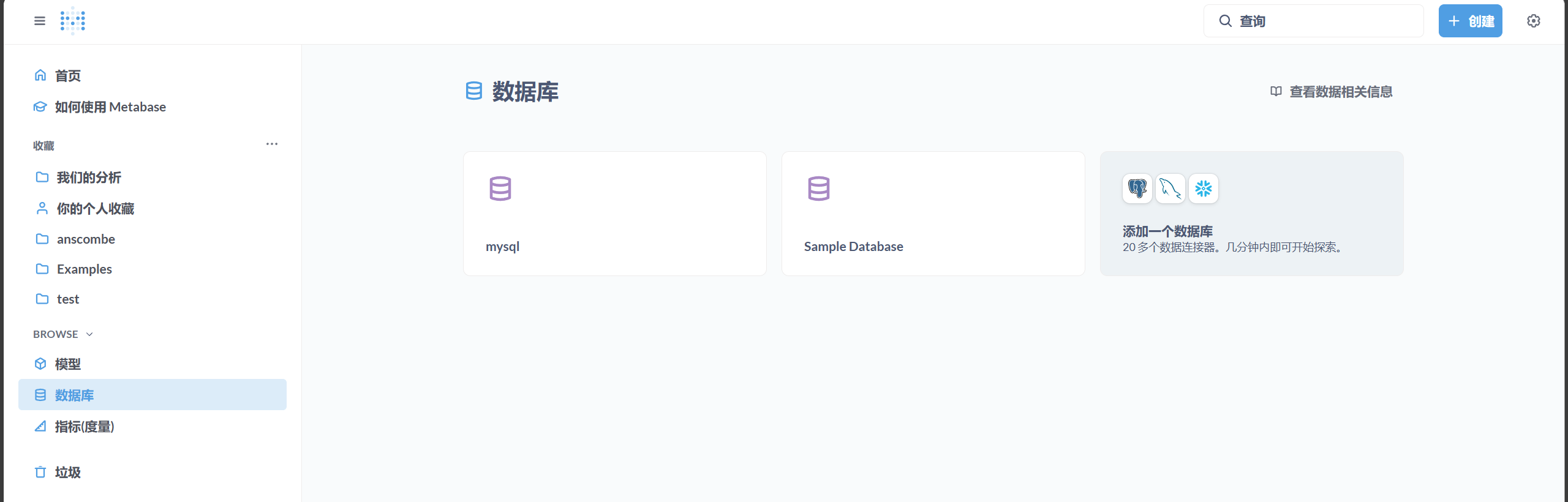Screen dimensions: 1568x502
Task: Click the Metabase logo
Action: click(73, 21)
